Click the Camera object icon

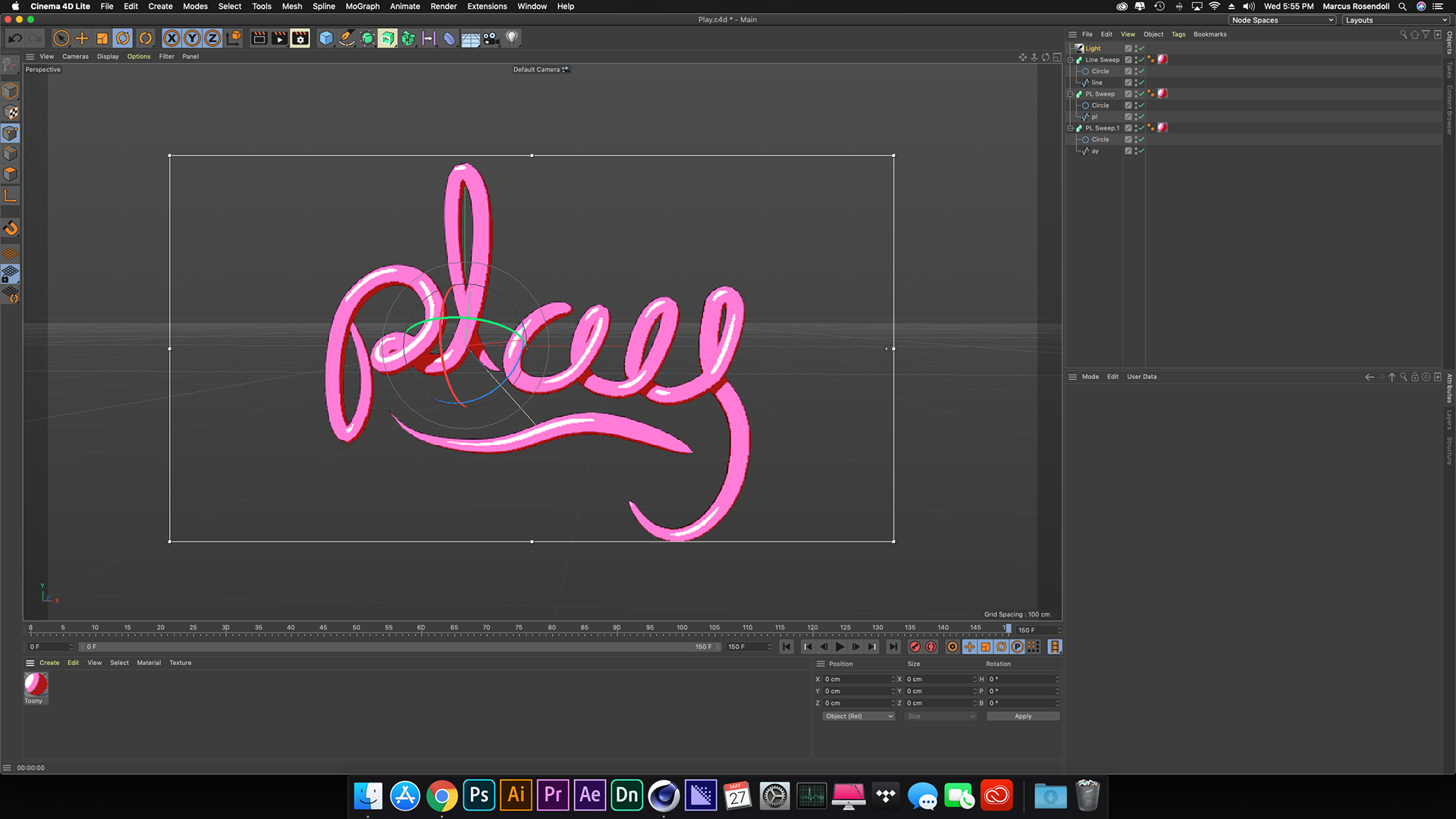pyautogui.click(x=491, y=38)
